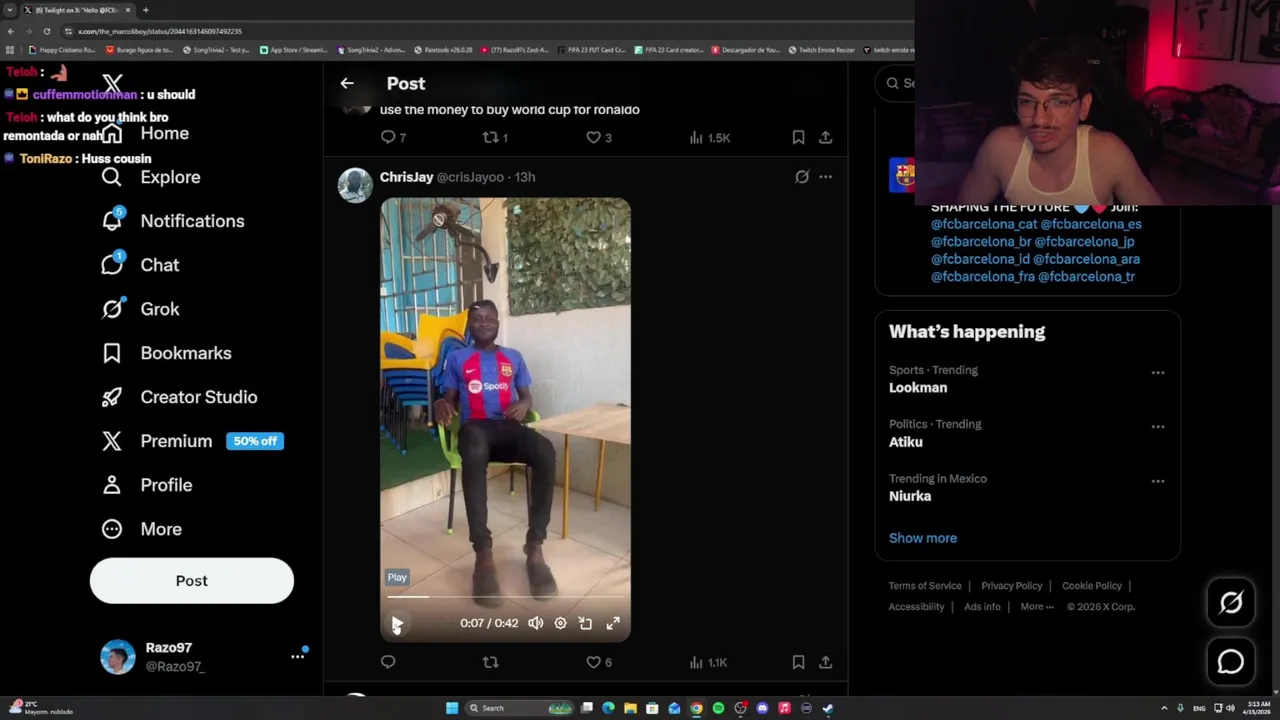Like the upper post with 3 likes

599,137
